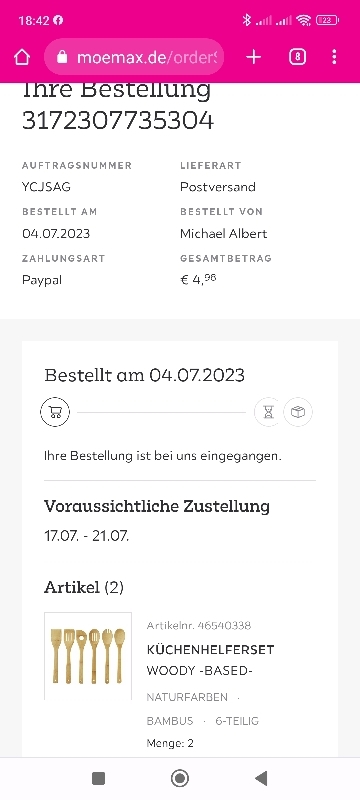Tap the order number 3172307735304 heading

point(118,121)
